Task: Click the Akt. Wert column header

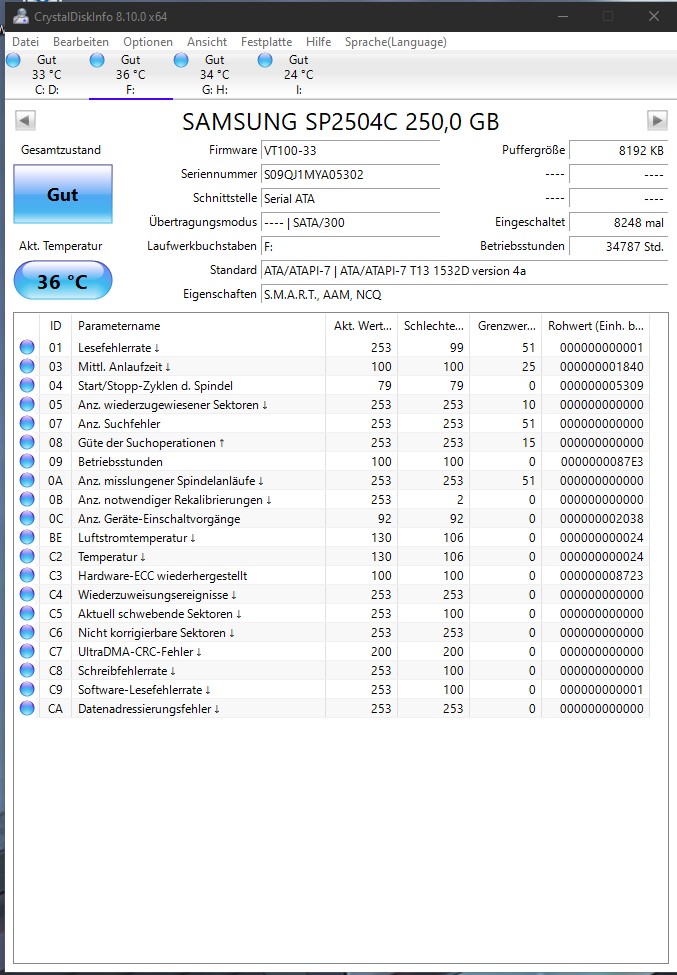Action: (x=362, y=325)
